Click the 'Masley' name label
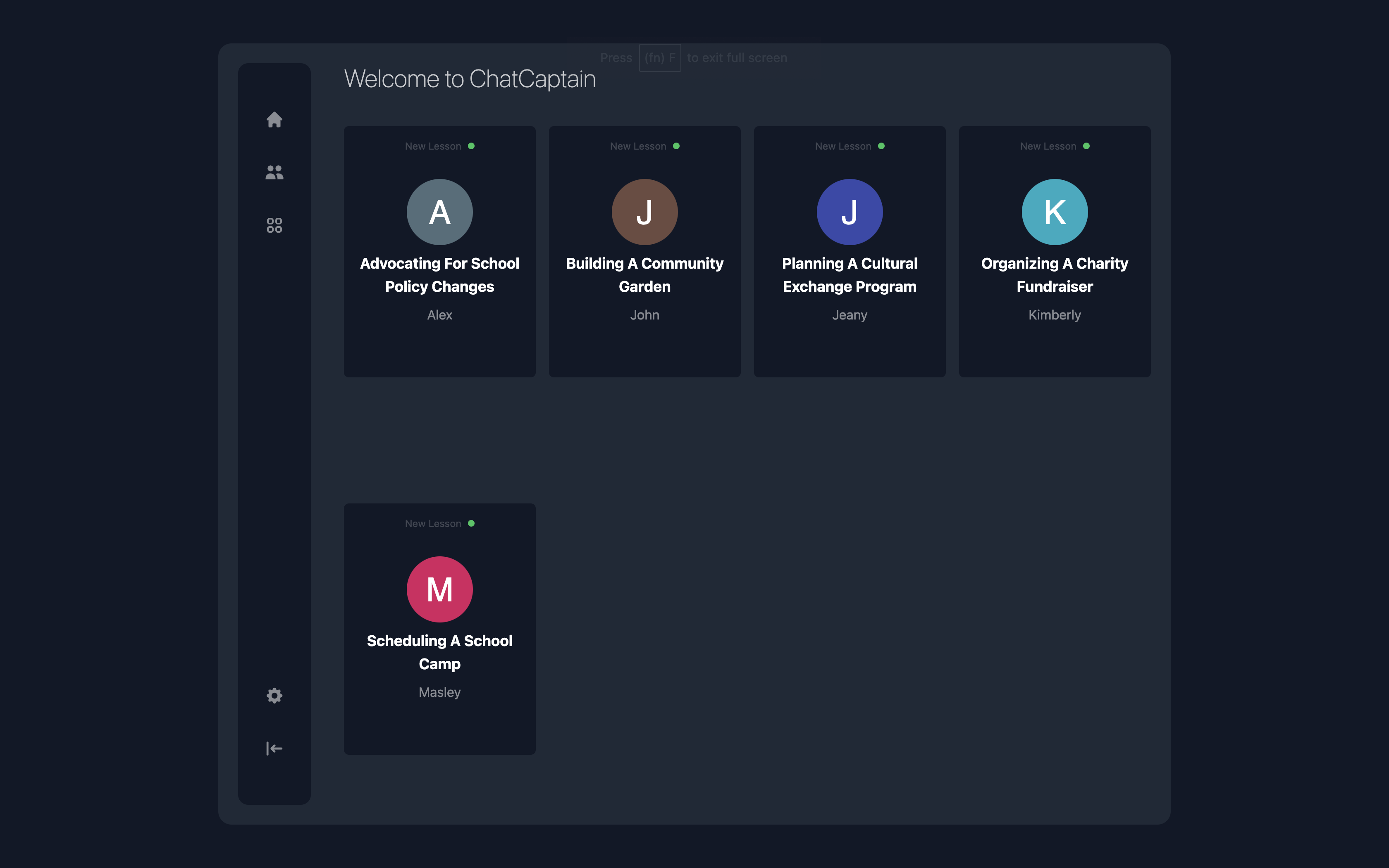The width and height of the screenshot is (1389, 868). pos(440,692)
